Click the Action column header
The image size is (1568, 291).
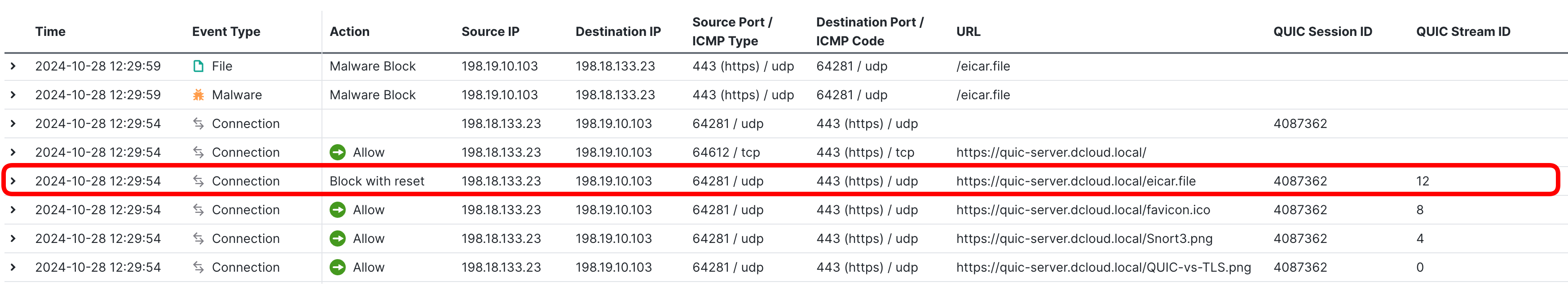pos(349,31)
